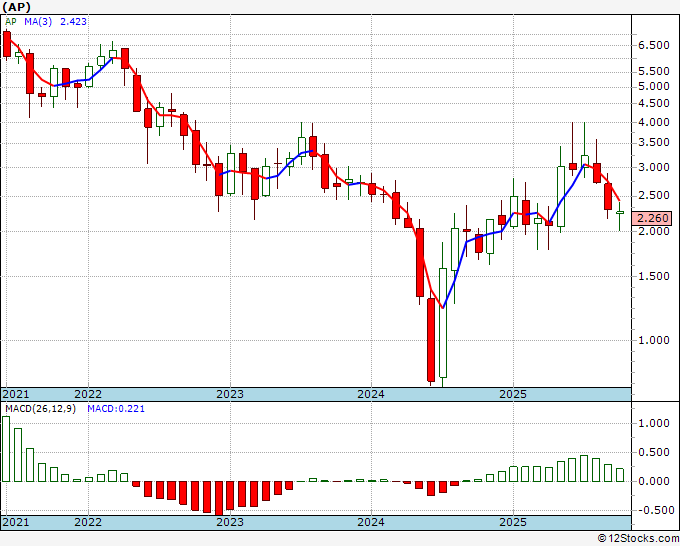Click the 5.500 price axis label
Viewport: 680px width, 546px height.
[654, 72]
